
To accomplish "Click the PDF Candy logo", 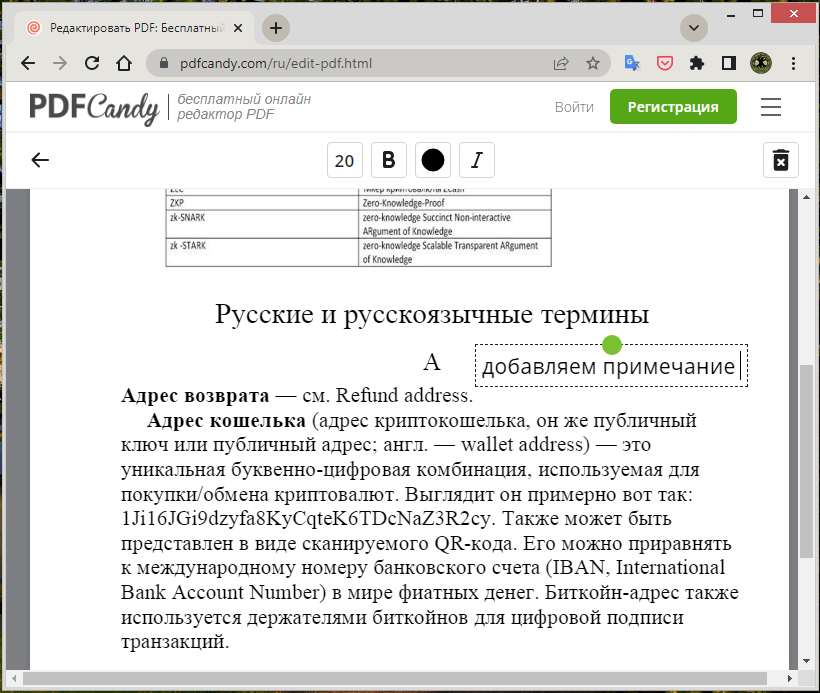I will point(94,107).
